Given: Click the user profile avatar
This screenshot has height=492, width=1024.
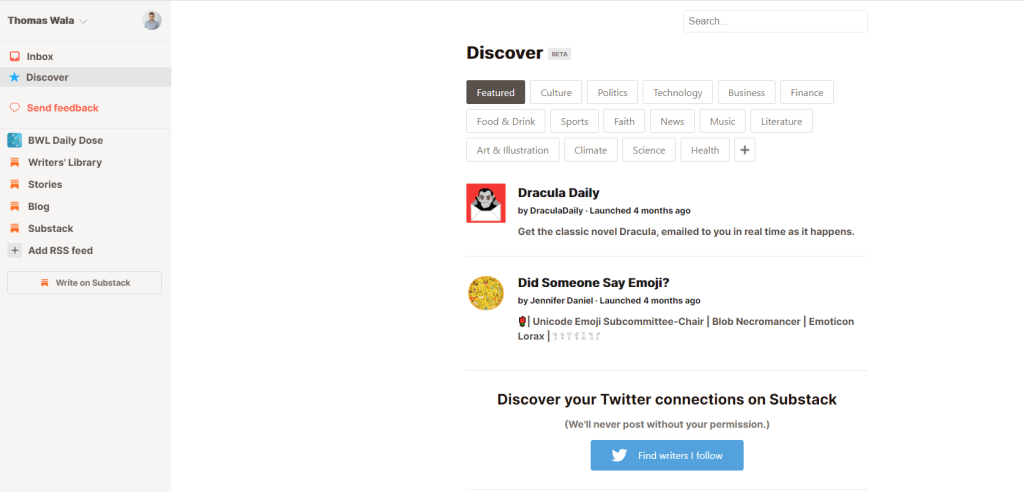Looking at the screenshot, I should pos(152,21).
